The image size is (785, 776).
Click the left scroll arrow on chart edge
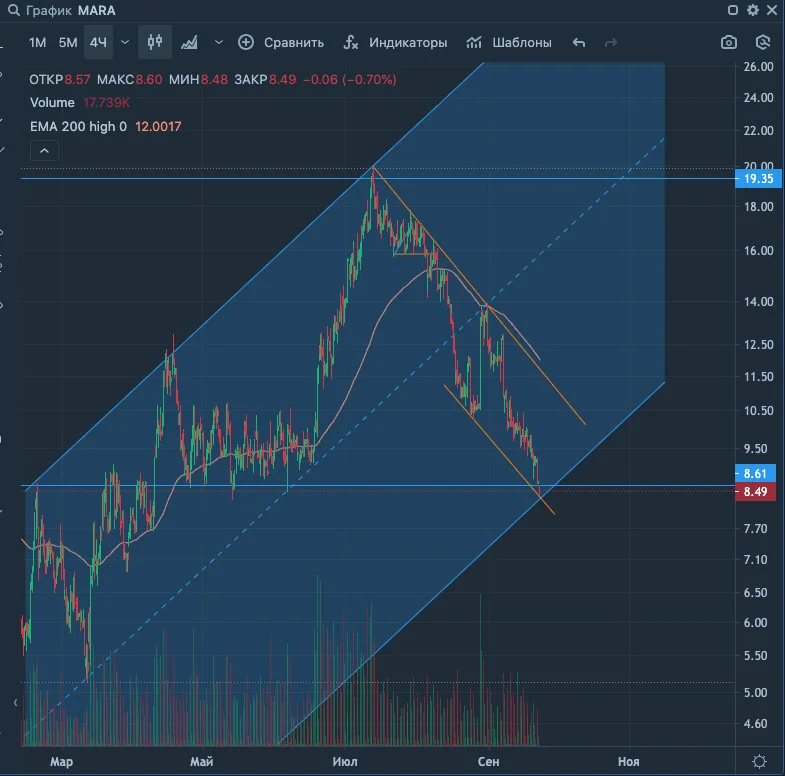pos(16,702)
